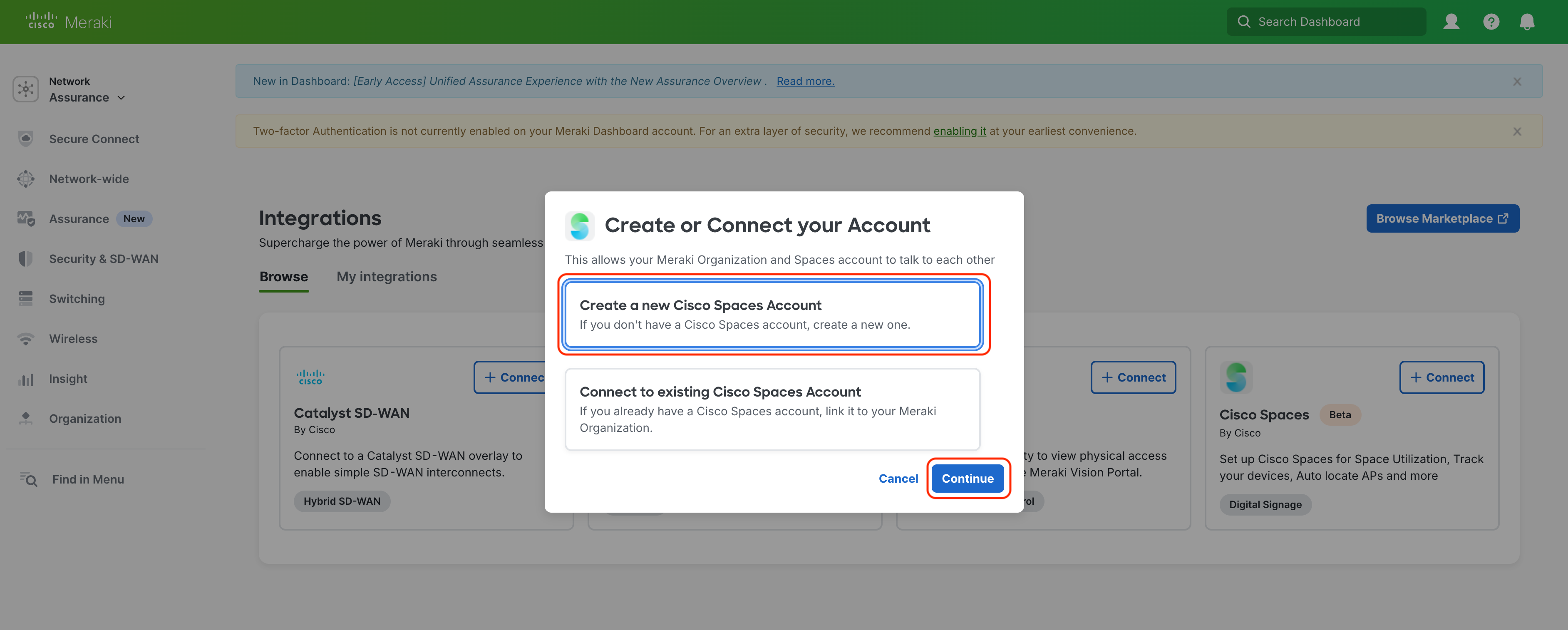This screenshot has height=630, width=1568.
Task: Click Continue in the dialog
Action: pos(967,479)
